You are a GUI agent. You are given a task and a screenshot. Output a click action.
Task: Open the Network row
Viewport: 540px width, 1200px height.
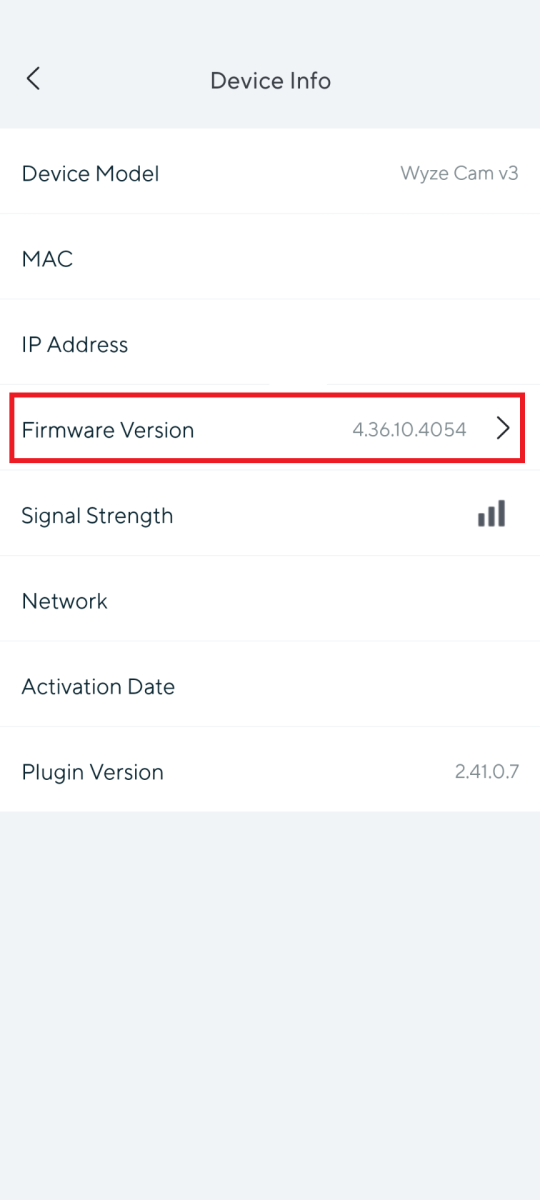pyautogui.click(x=270, y=600)
